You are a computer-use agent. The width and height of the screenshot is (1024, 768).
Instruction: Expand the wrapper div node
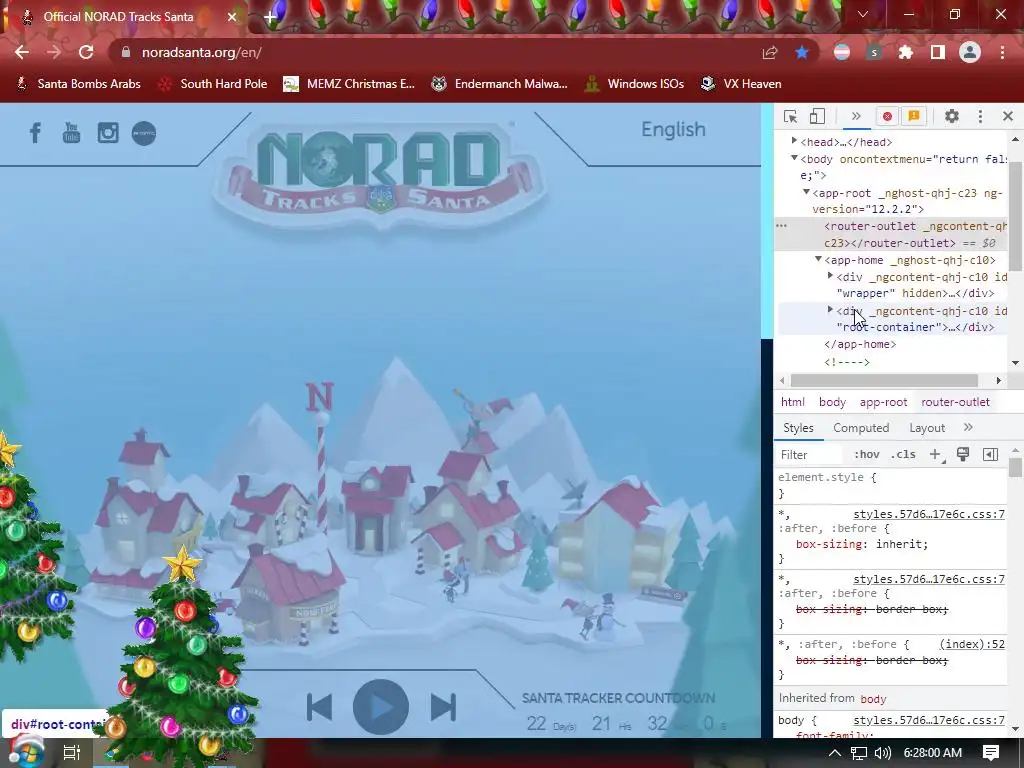pos(831,276)
